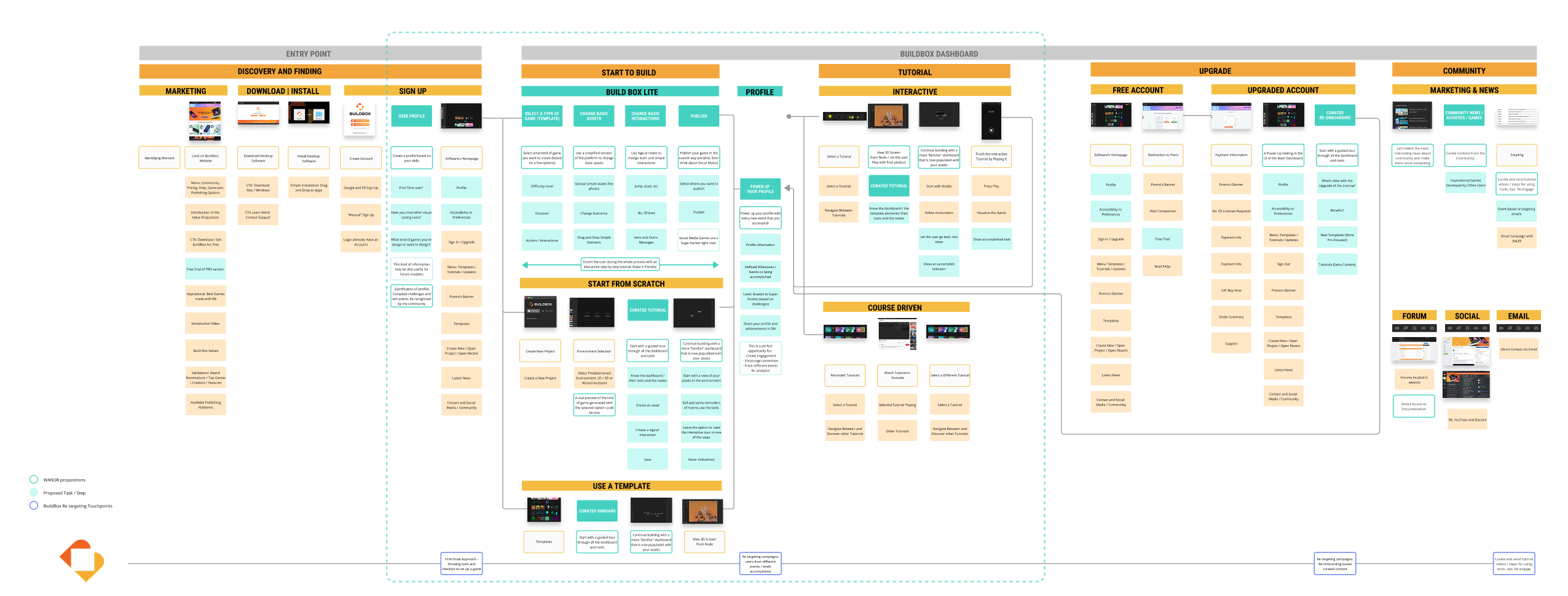This screenshot has height=596, width=1568.
Task: Click the WANDR propositions legend circle
Action: tap(34, 479)
